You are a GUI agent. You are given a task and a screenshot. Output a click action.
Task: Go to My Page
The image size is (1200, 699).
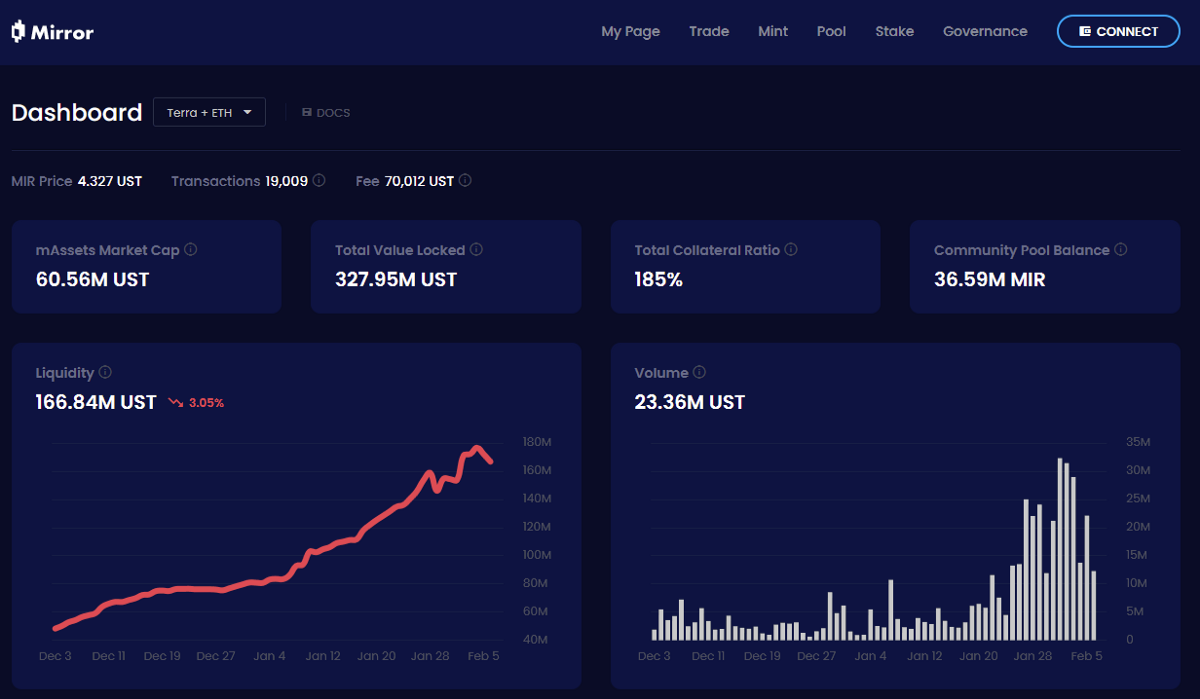pos(630,32)
